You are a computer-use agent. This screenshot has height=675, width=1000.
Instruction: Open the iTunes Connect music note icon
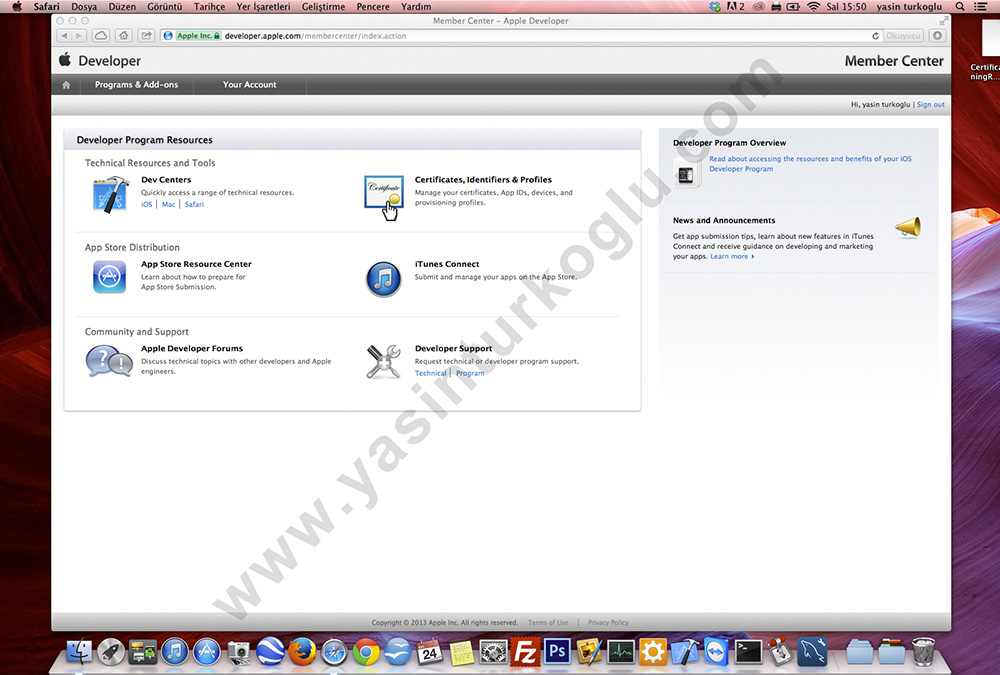(x=383, y=279)
